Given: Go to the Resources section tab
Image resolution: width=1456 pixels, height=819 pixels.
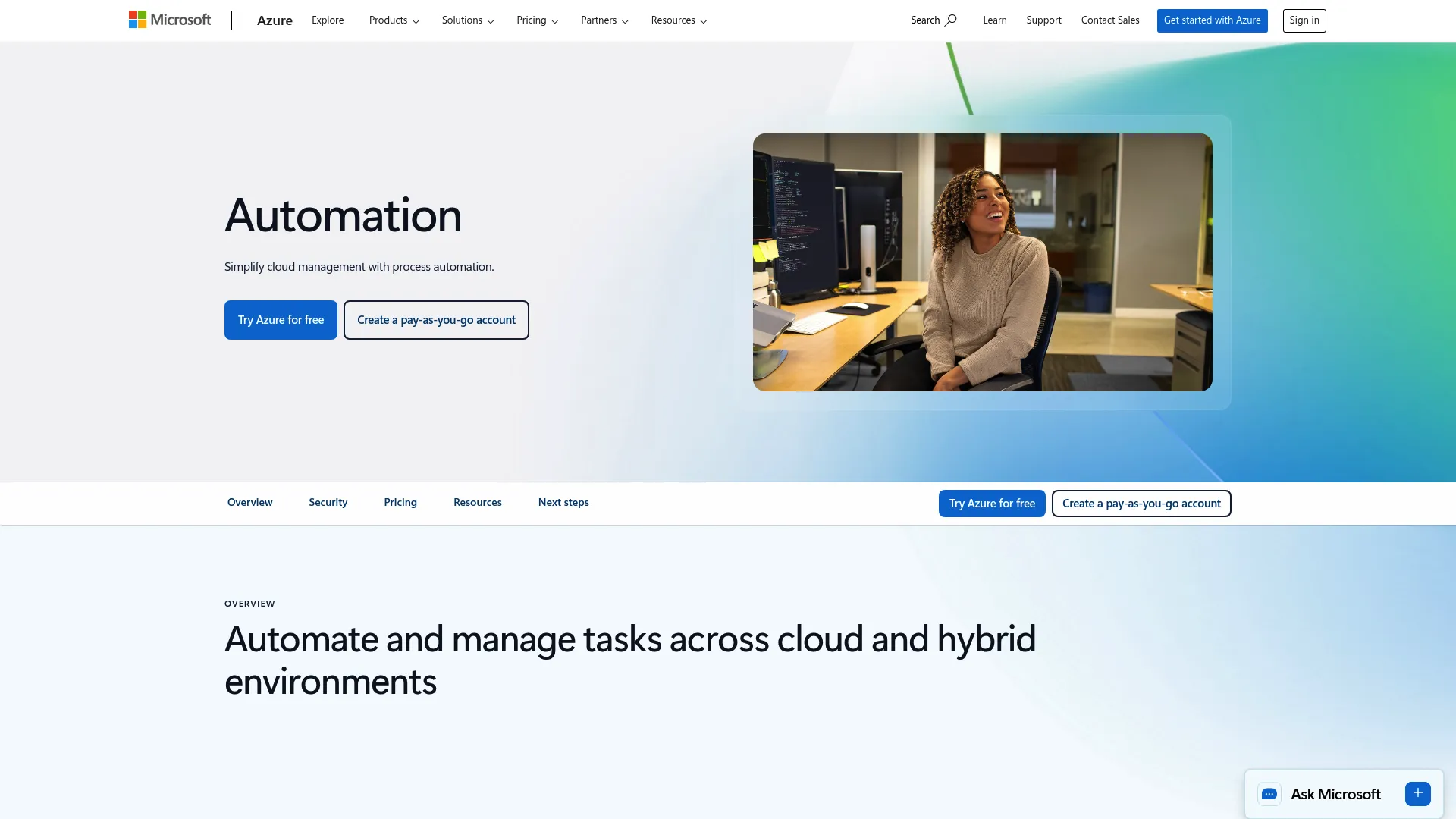Looking at the screenshot, I should [x=478, y=503].
